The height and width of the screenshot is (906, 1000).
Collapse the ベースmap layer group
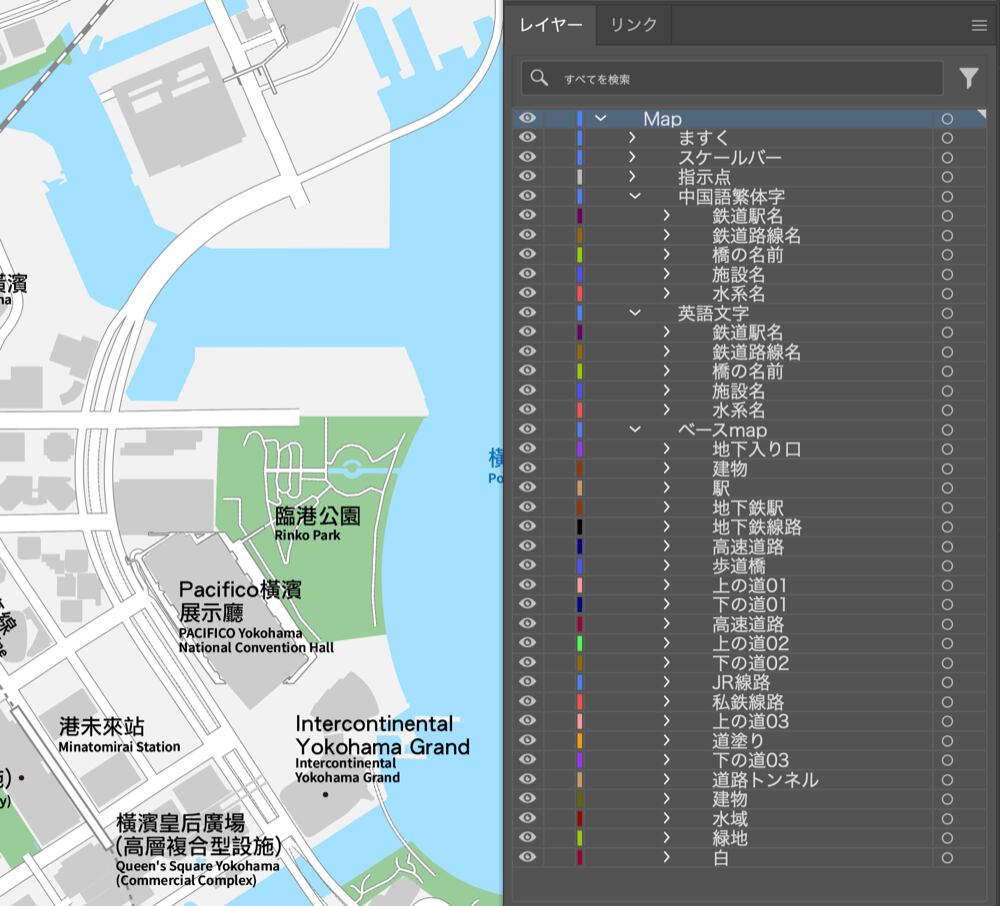tap(634, 430)
